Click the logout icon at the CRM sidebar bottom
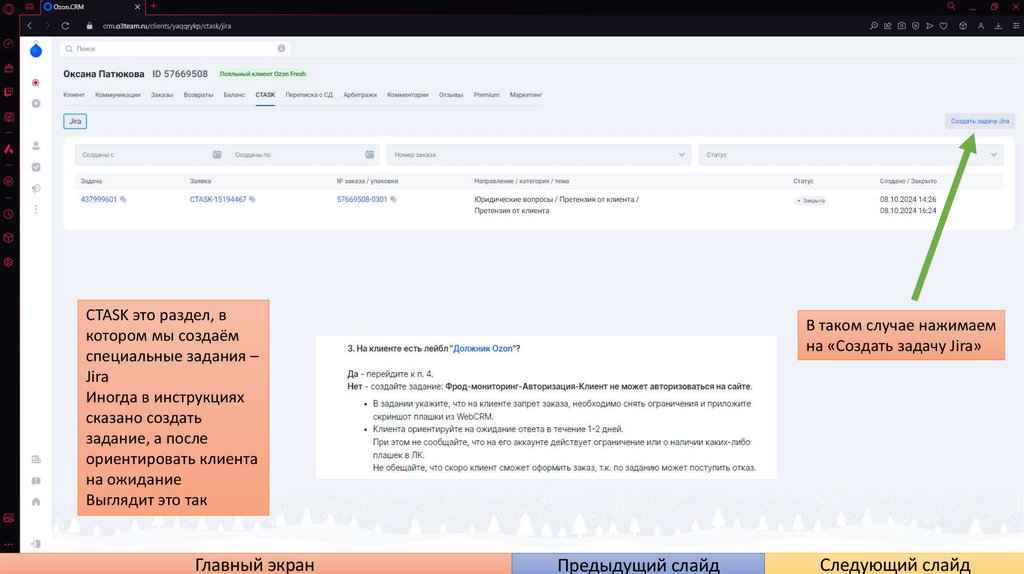 (x=36, y=544)
